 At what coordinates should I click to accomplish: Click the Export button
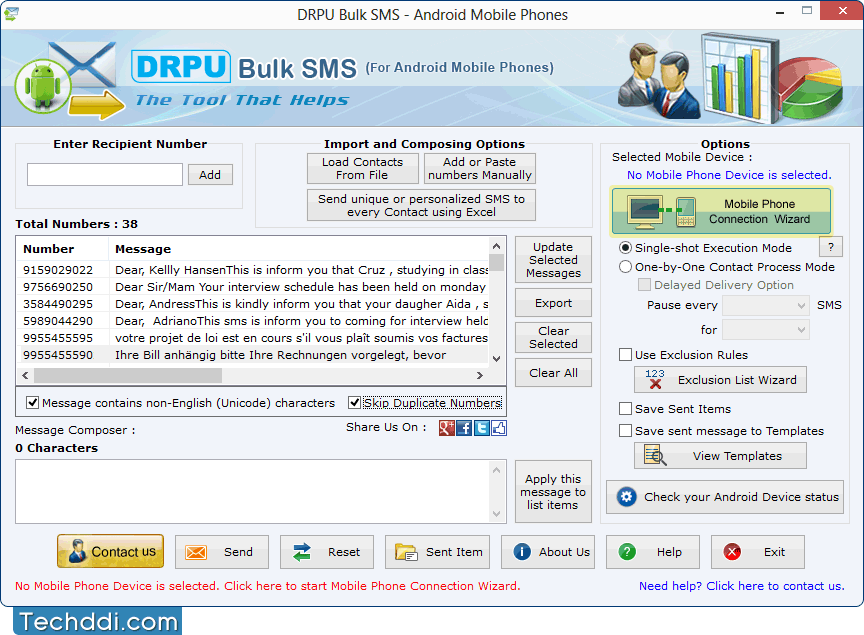pos(553,303)
